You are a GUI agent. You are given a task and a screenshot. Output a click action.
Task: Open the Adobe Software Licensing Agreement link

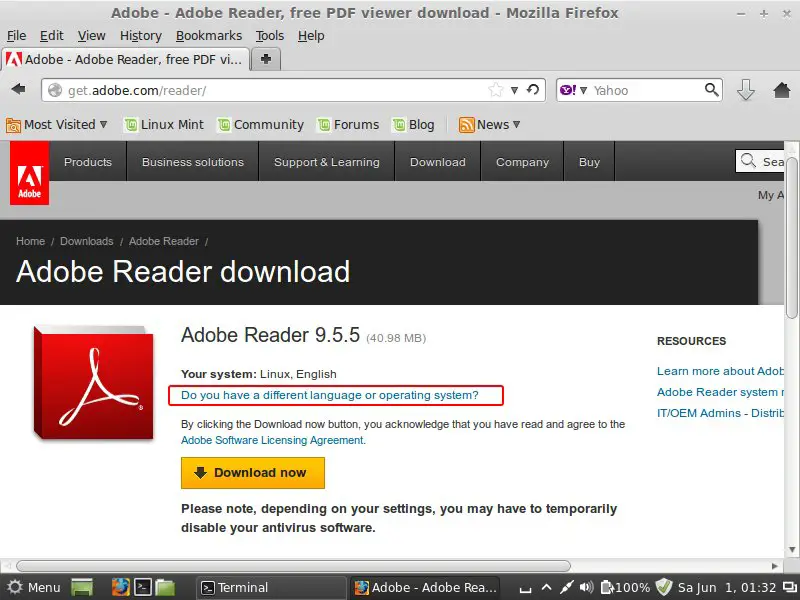pyautogui.click(x=273, y=440)
